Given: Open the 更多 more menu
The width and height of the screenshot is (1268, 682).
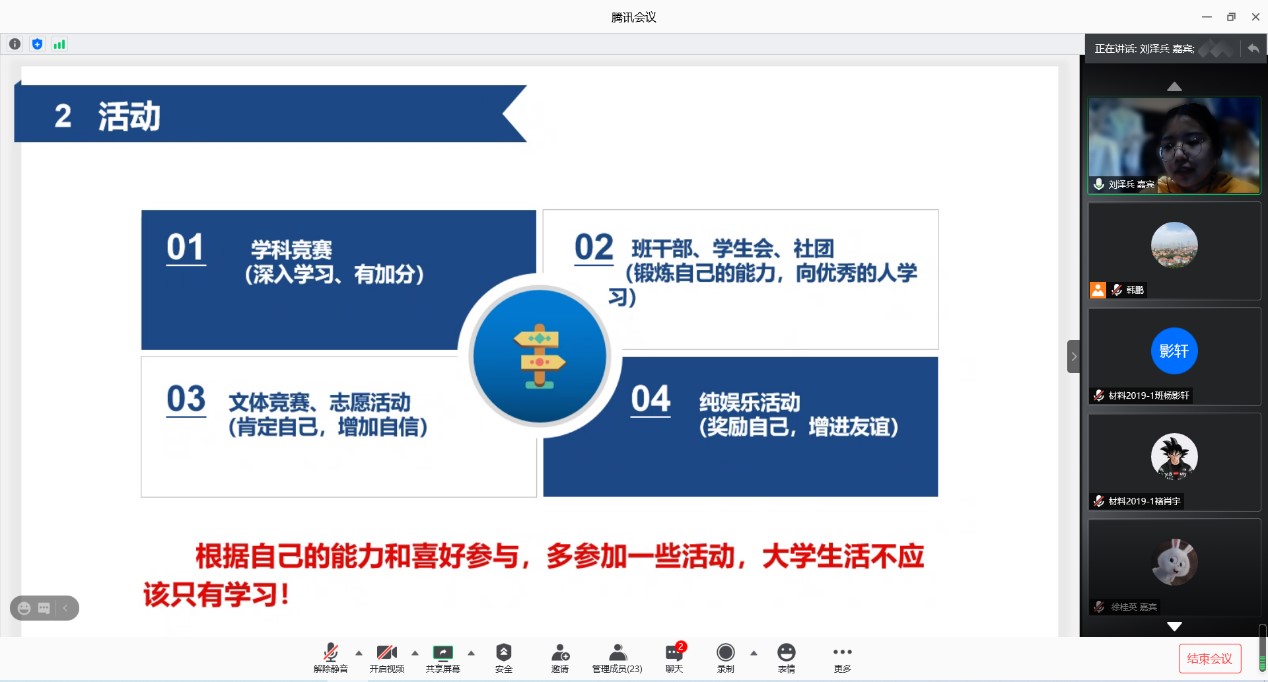Looking at the screenshot, I should pos(843,658).
